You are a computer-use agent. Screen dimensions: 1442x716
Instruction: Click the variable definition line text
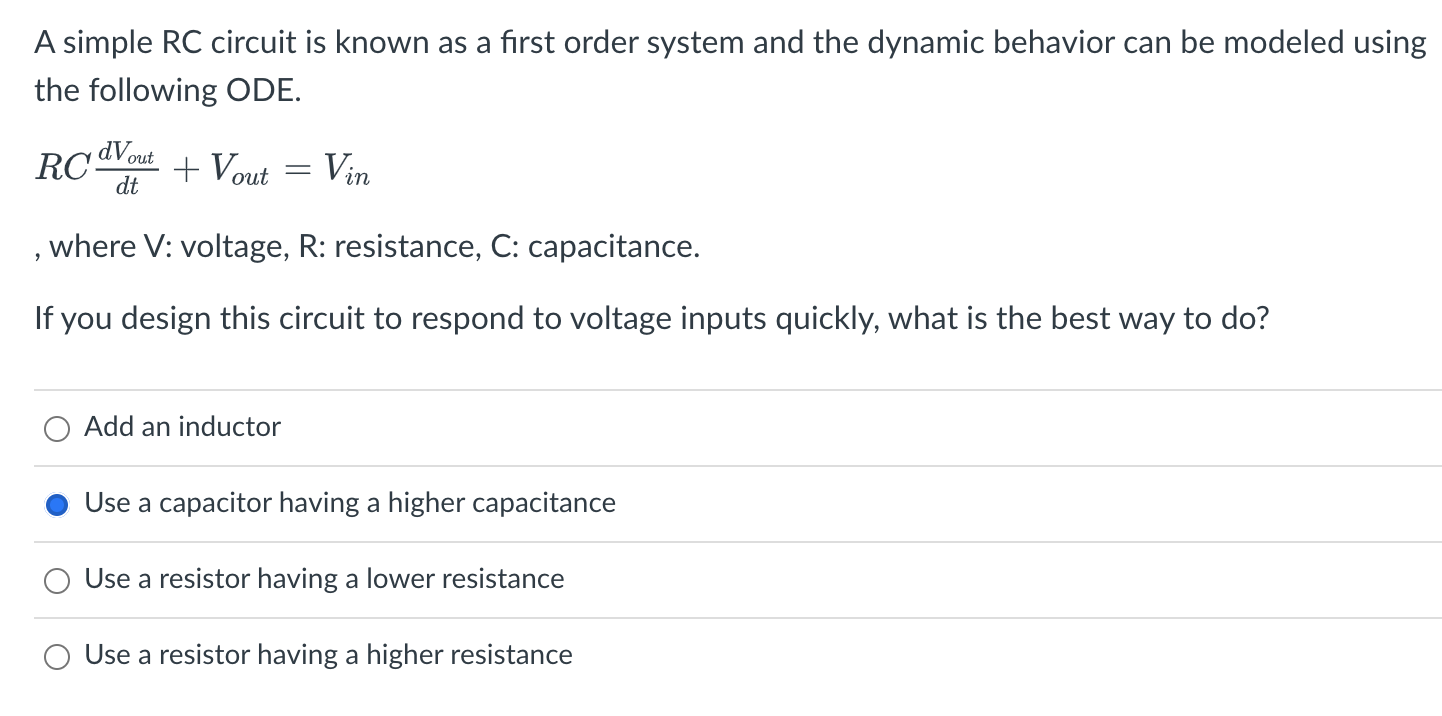(x=368, y=246)
